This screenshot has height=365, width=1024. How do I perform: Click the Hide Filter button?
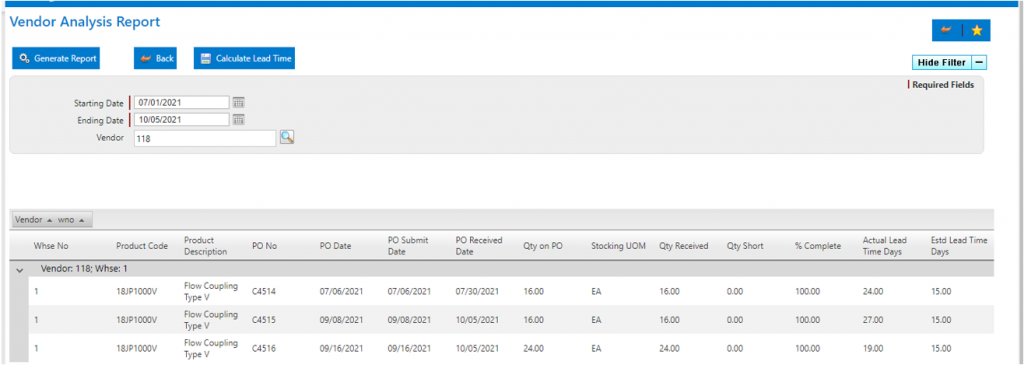pyautogui.click(x=942, y=63)
